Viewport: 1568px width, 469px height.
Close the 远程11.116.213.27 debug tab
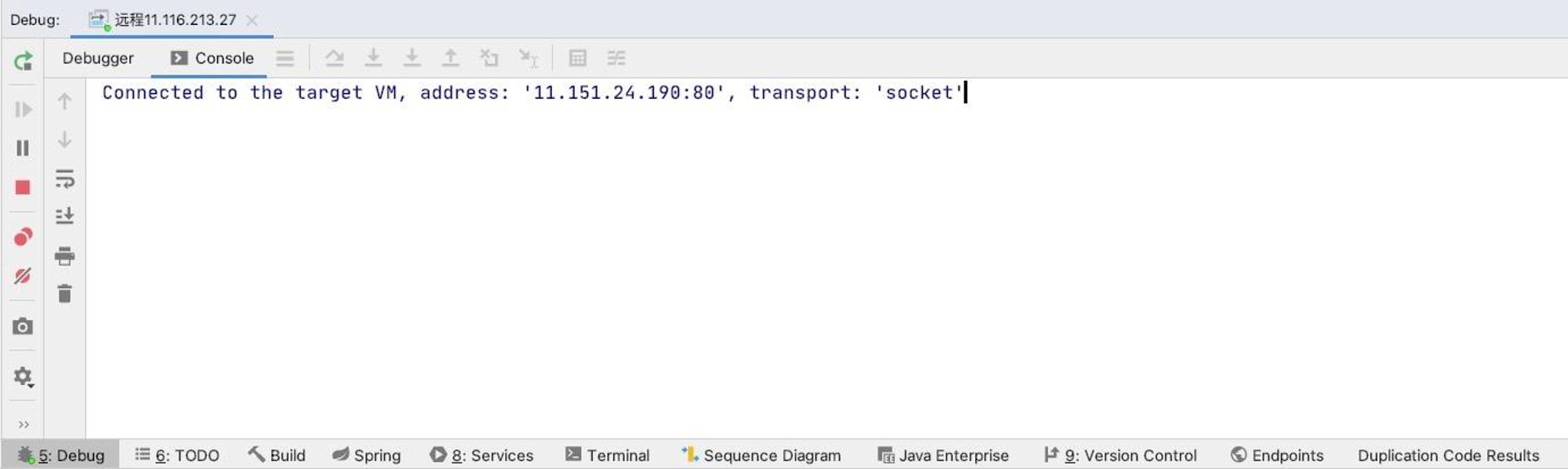click(252, 20)
